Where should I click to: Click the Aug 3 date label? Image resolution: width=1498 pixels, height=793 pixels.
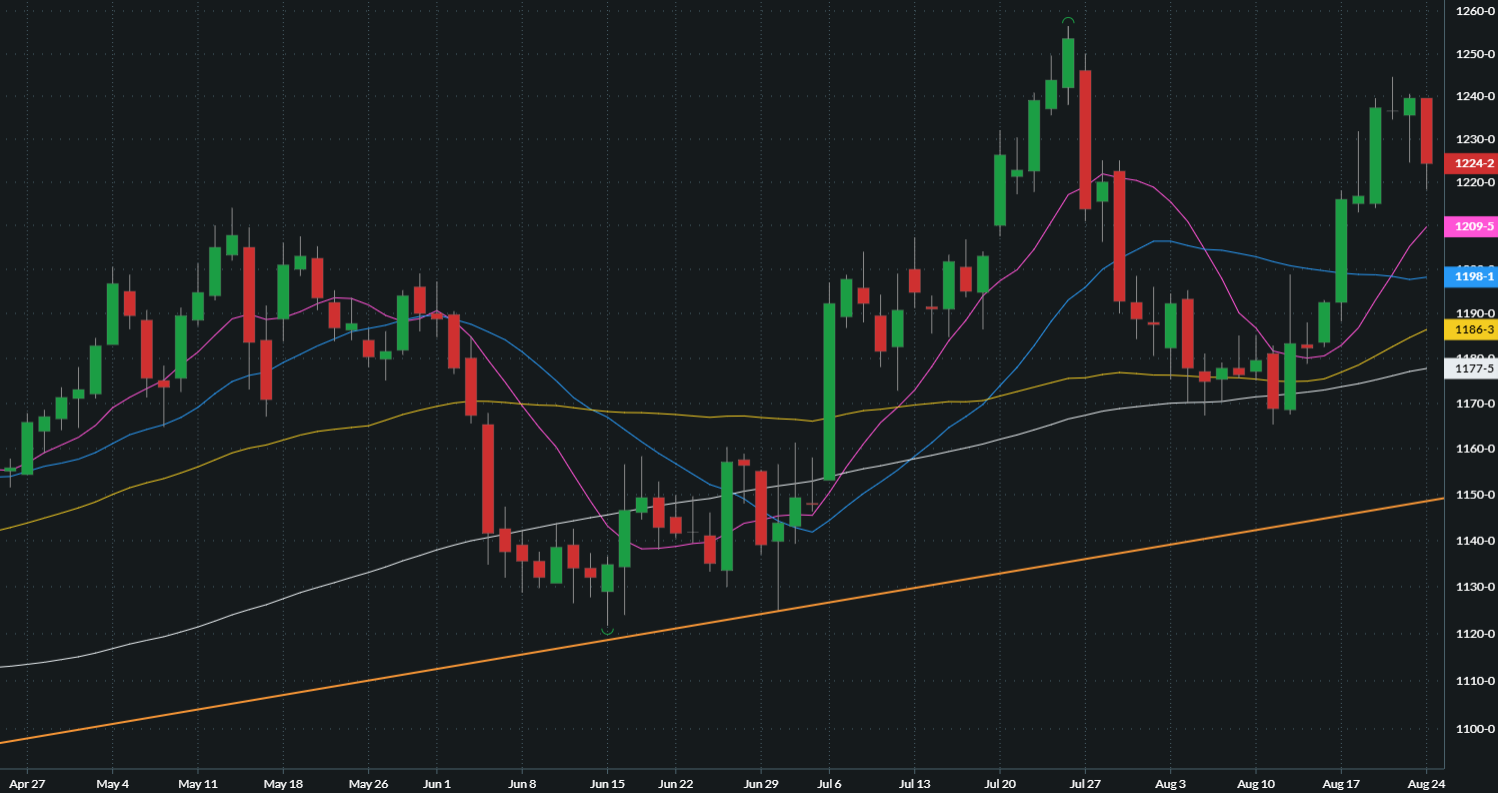click(x=1169, y=783)
